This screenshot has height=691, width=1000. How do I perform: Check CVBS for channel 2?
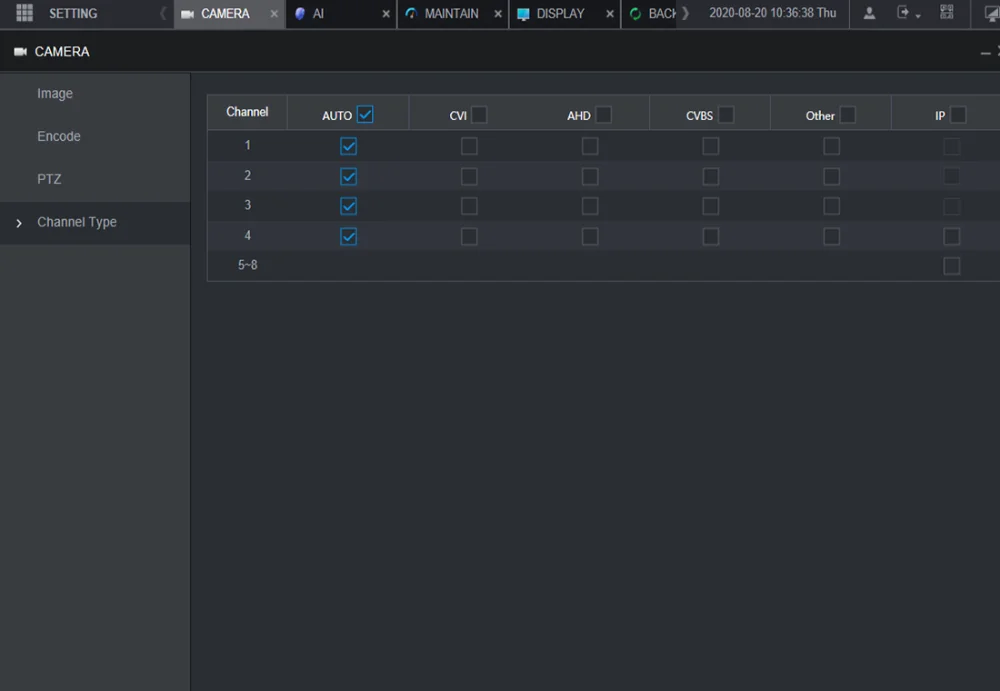tap(710, 176)
